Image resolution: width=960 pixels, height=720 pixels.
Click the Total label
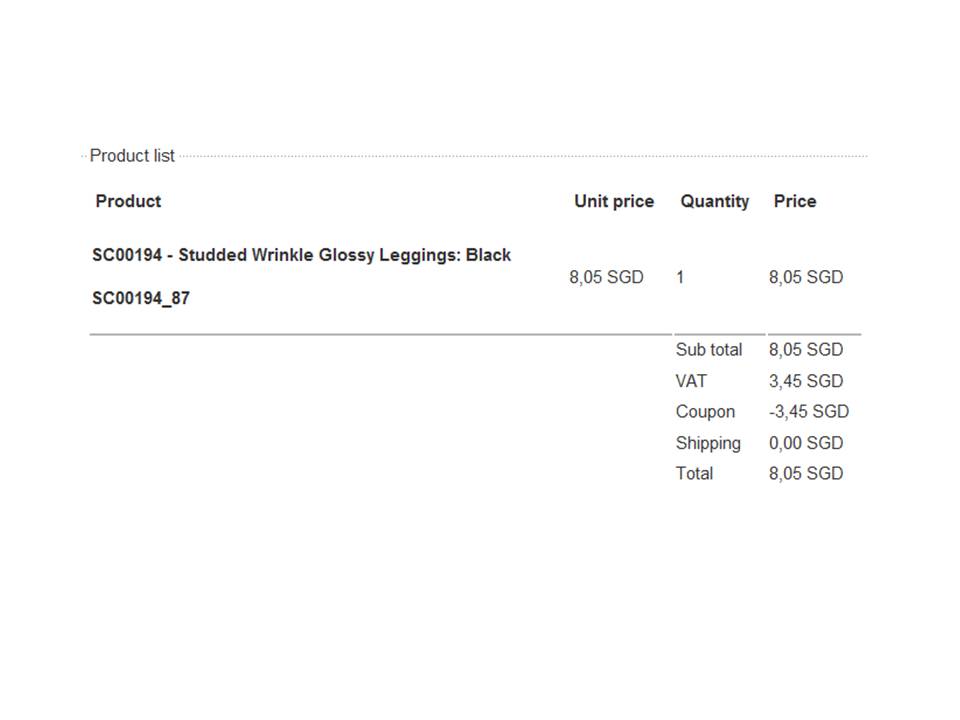694,474
